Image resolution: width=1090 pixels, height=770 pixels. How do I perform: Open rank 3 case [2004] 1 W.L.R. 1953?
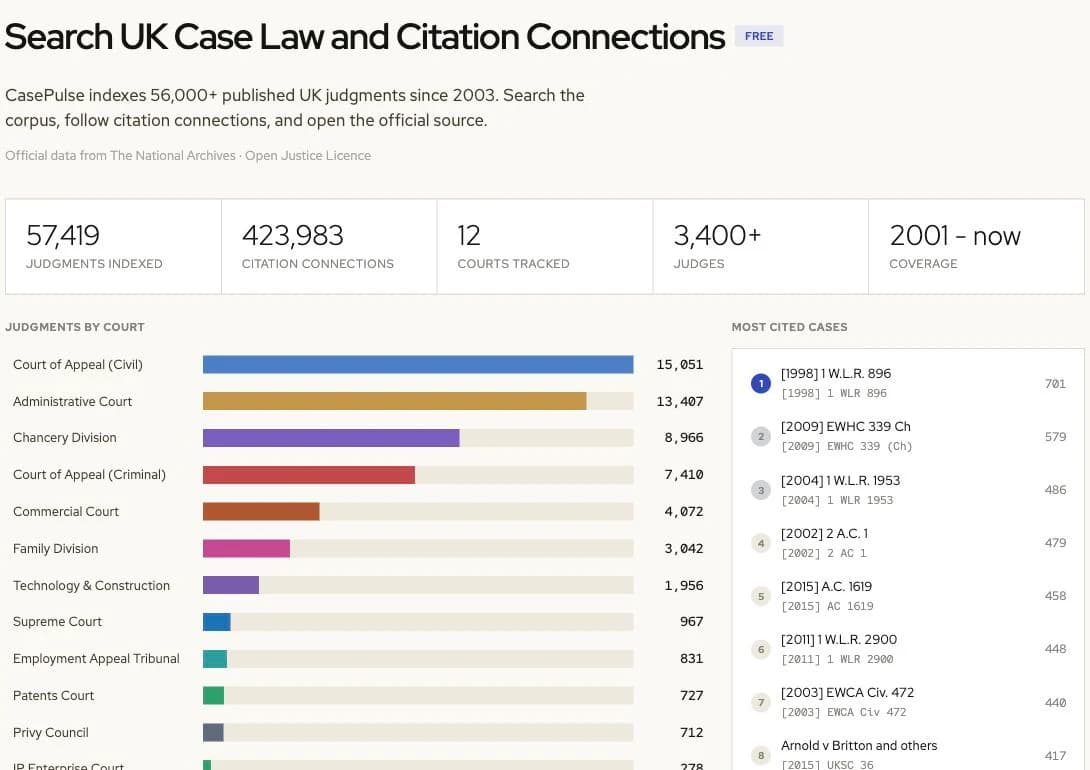(840, 480)
